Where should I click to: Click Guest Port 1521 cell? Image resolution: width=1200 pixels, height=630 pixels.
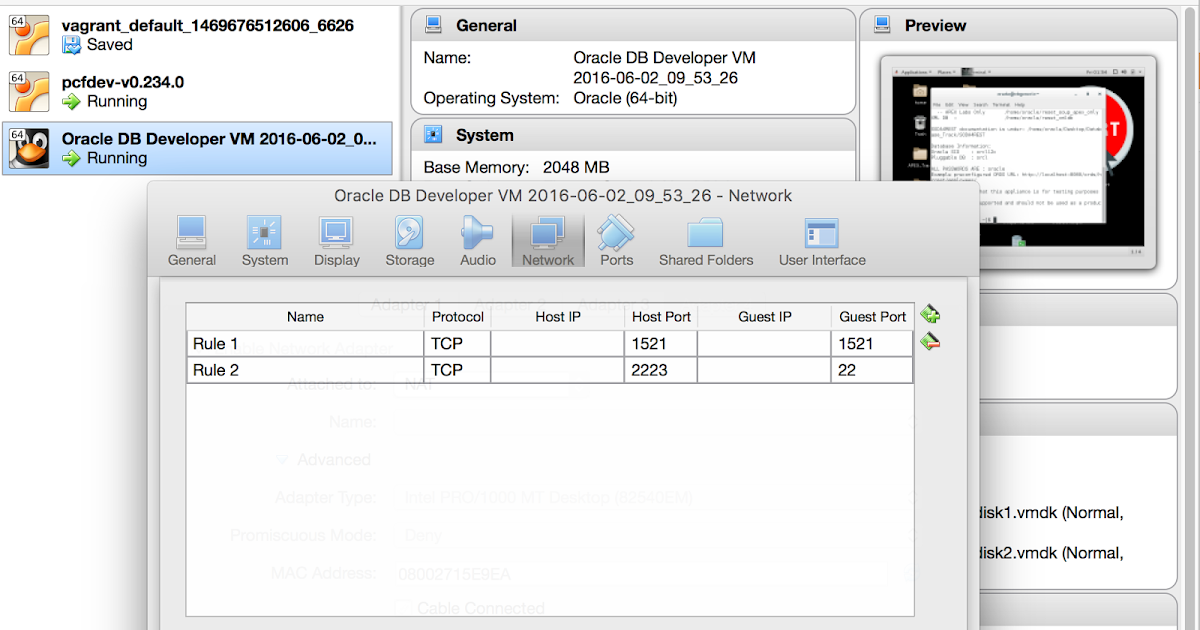872,344
